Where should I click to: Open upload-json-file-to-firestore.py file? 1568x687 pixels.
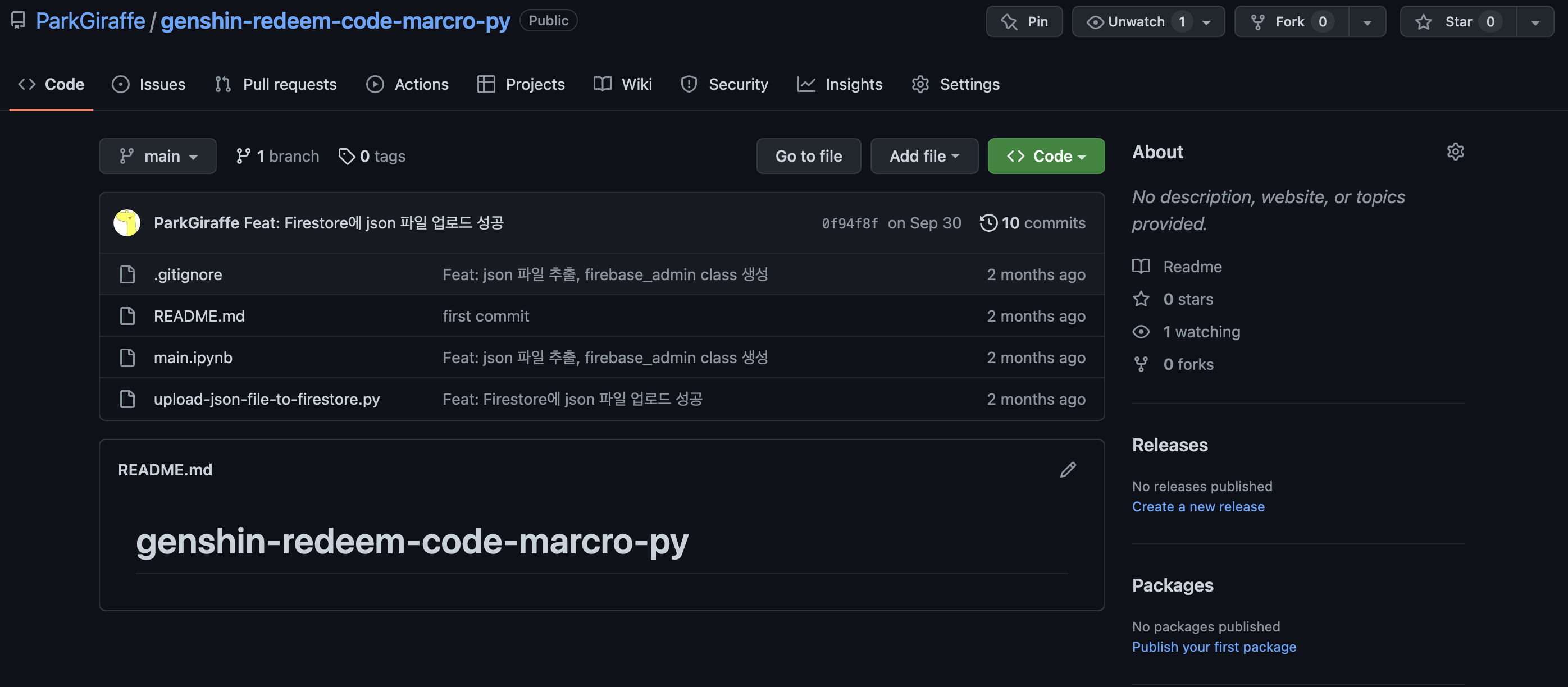[267, 399]
